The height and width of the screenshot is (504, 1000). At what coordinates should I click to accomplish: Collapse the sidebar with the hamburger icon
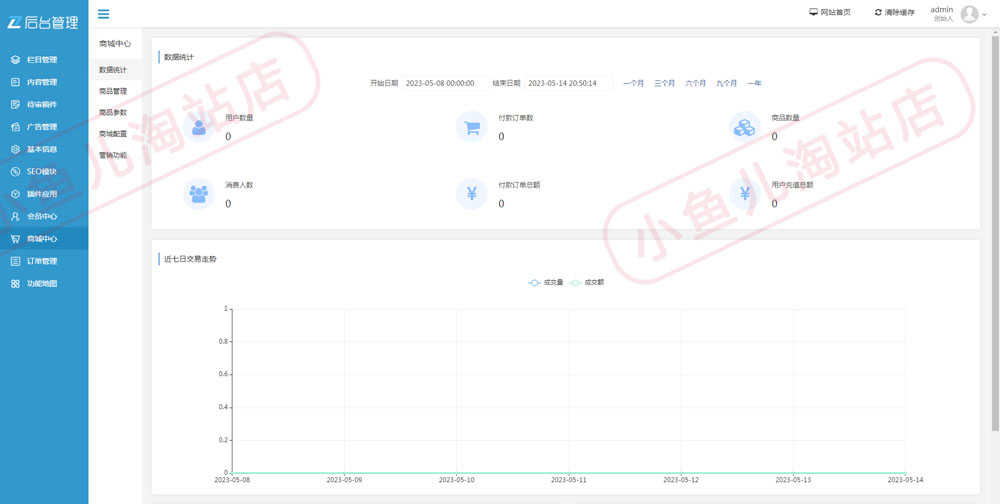[103, 14]
